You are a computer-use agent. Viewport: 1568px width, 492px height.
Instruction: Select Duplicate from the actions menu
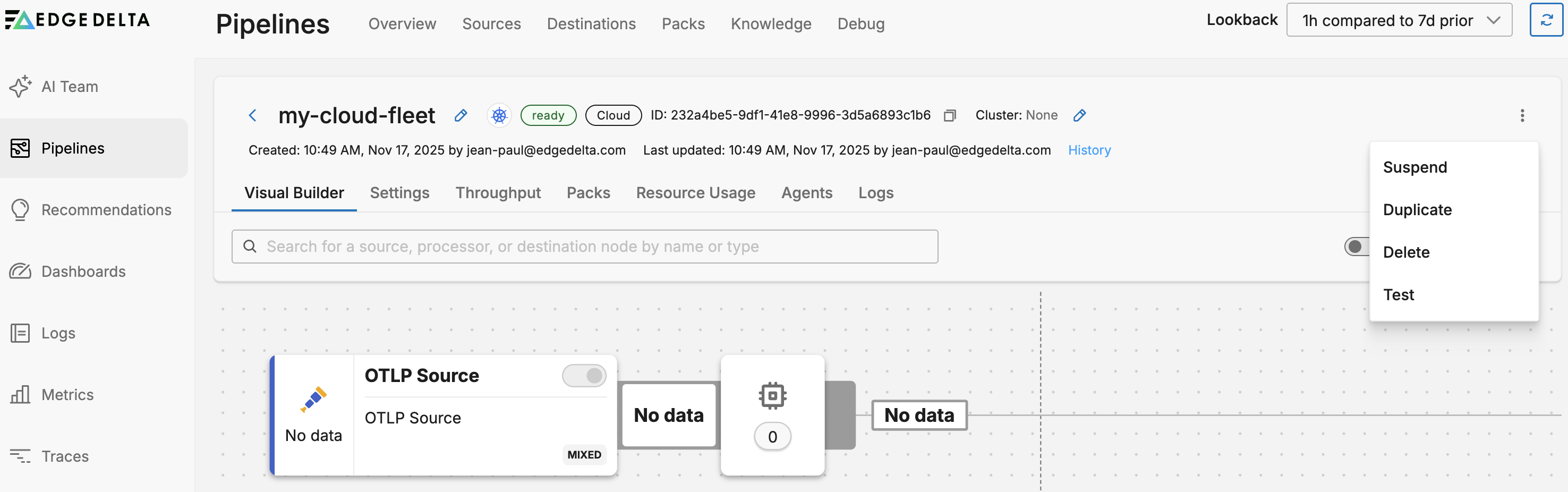(x=1417, y=210)
